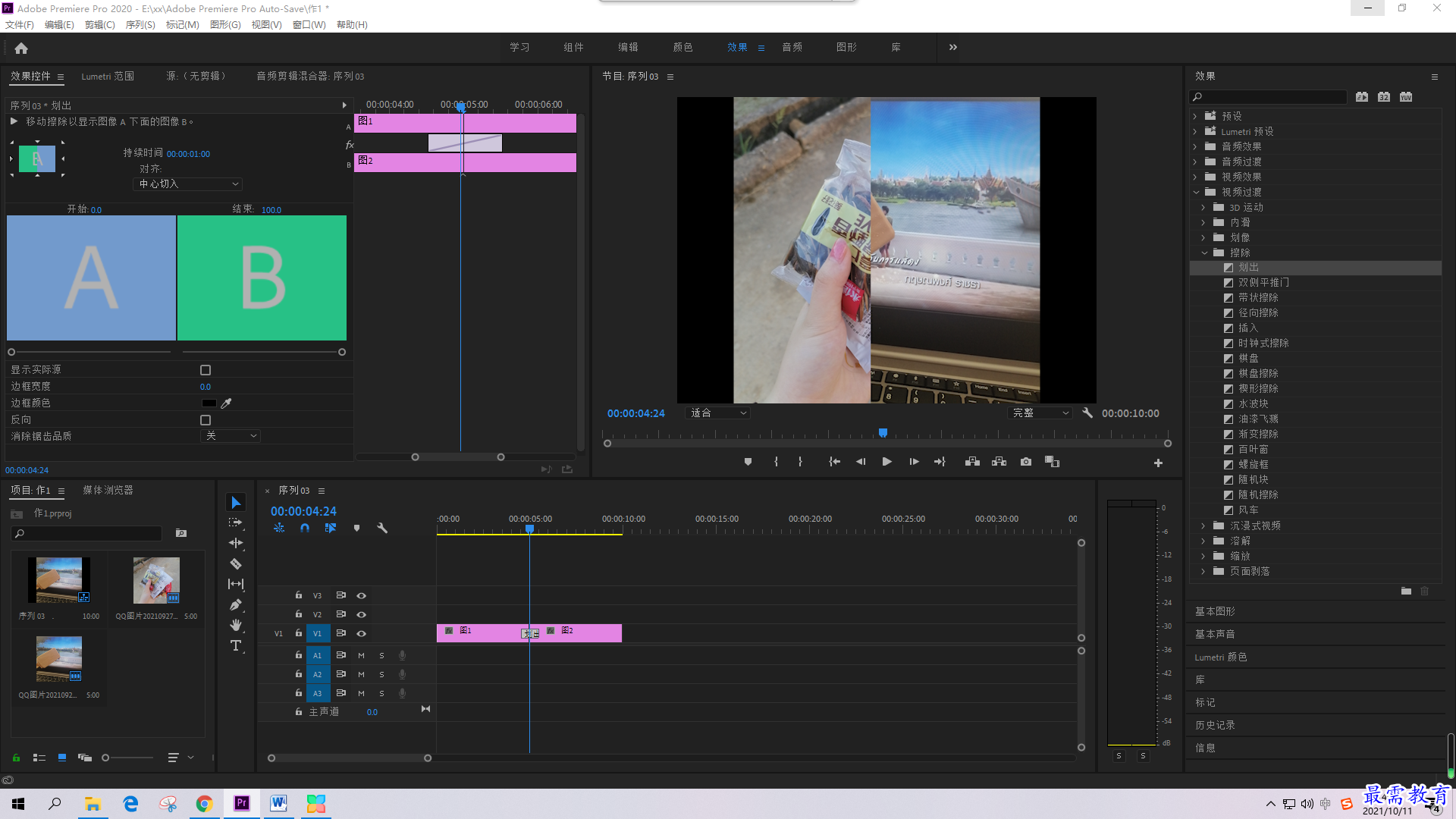The height and width of the screenshot is (819, 1456).
Task: Expand the 溶解 folder
Action: coord(1203,541)
